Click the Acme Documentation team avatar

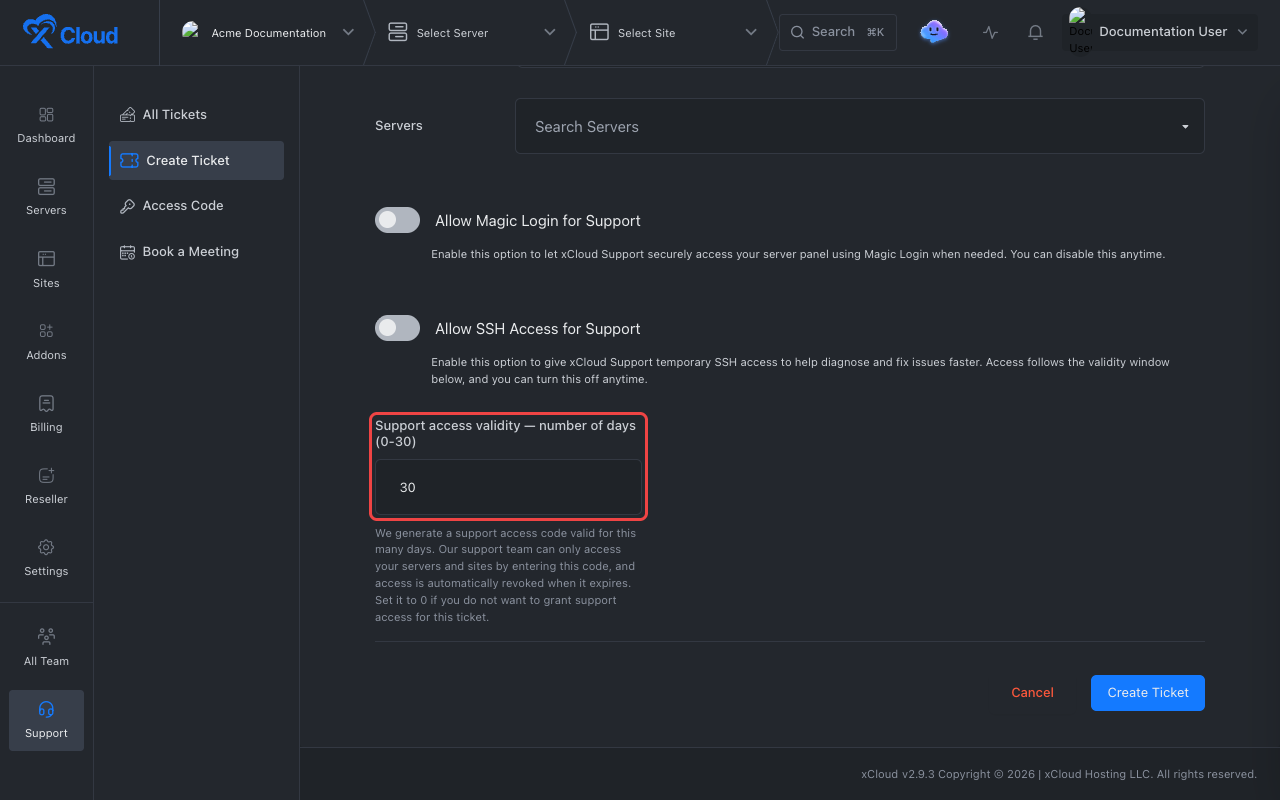[191, 31]
